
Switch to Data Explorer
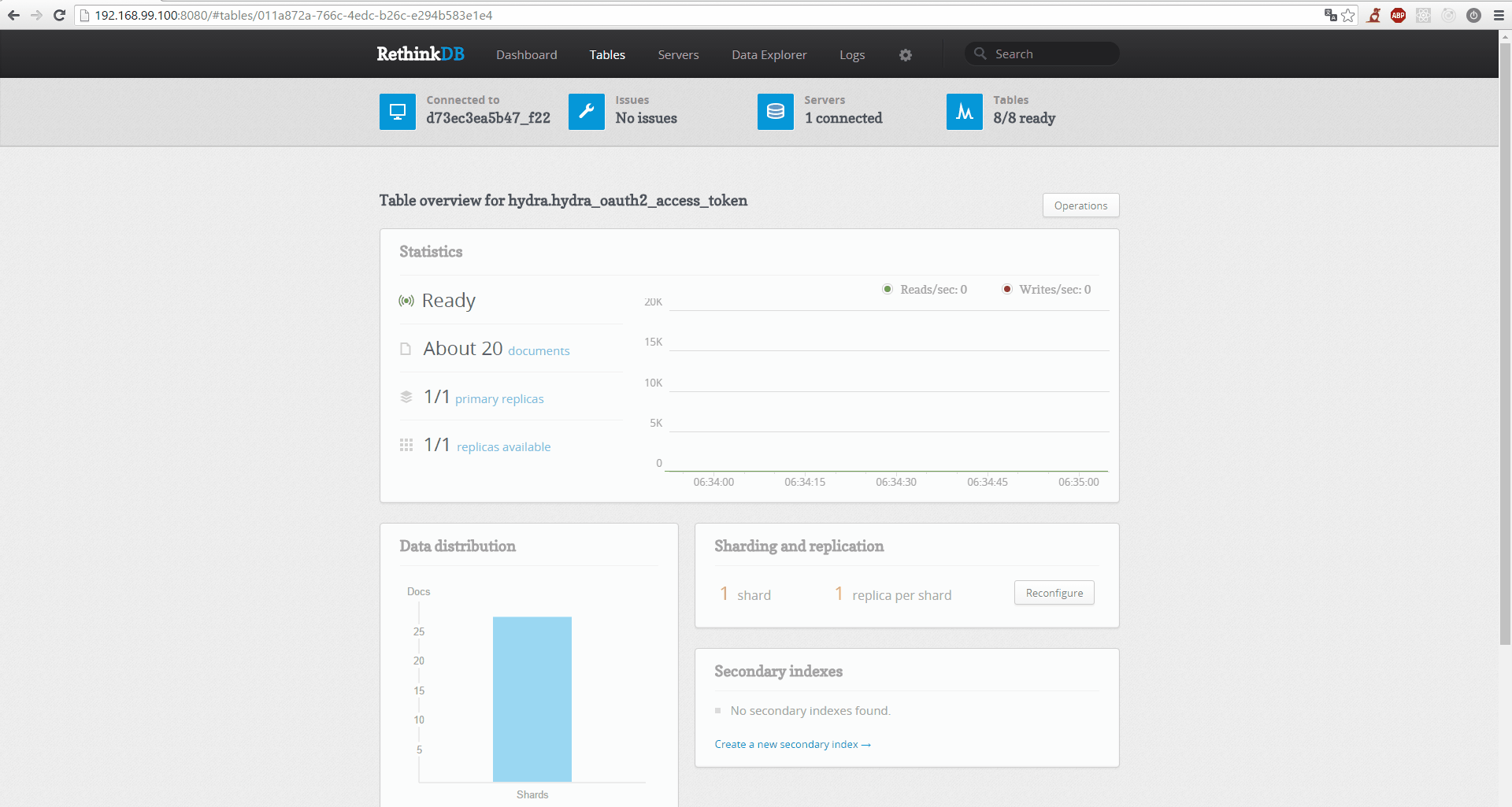pyautogui.click(x=769, y=54)
